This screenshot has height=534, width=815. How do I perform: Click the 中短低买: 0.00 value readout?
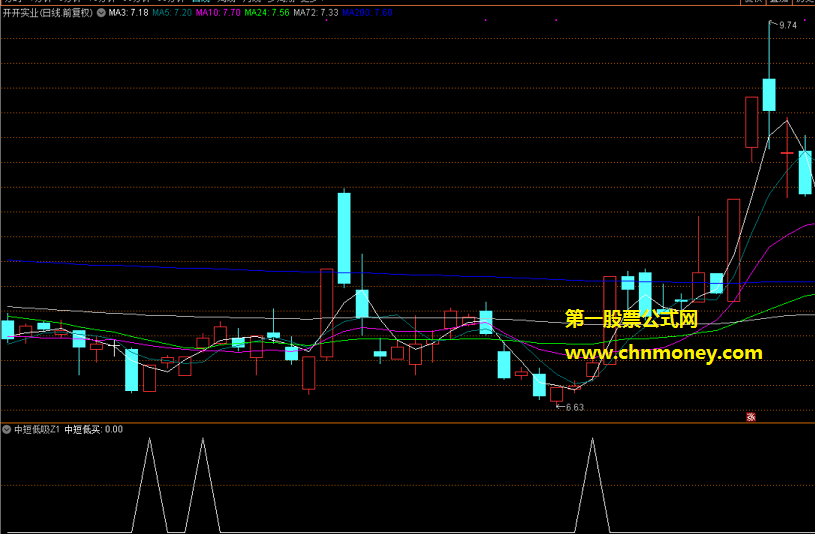pyautogui.click(x=94, y=429)
